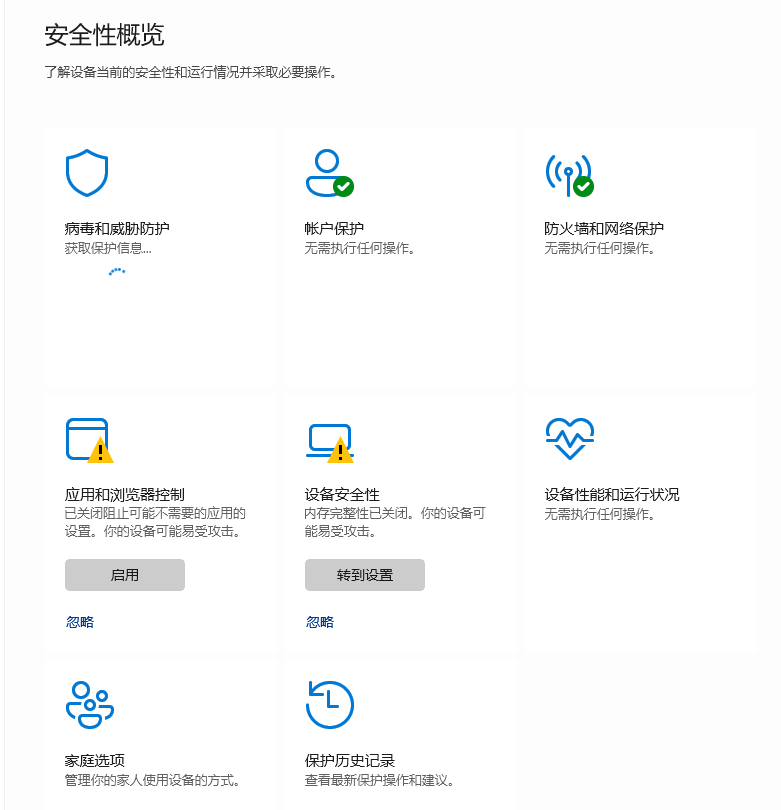The image size is (781, 810).
Task: Open 设备性能和运行状况 title
Action: tap(612, 494)
